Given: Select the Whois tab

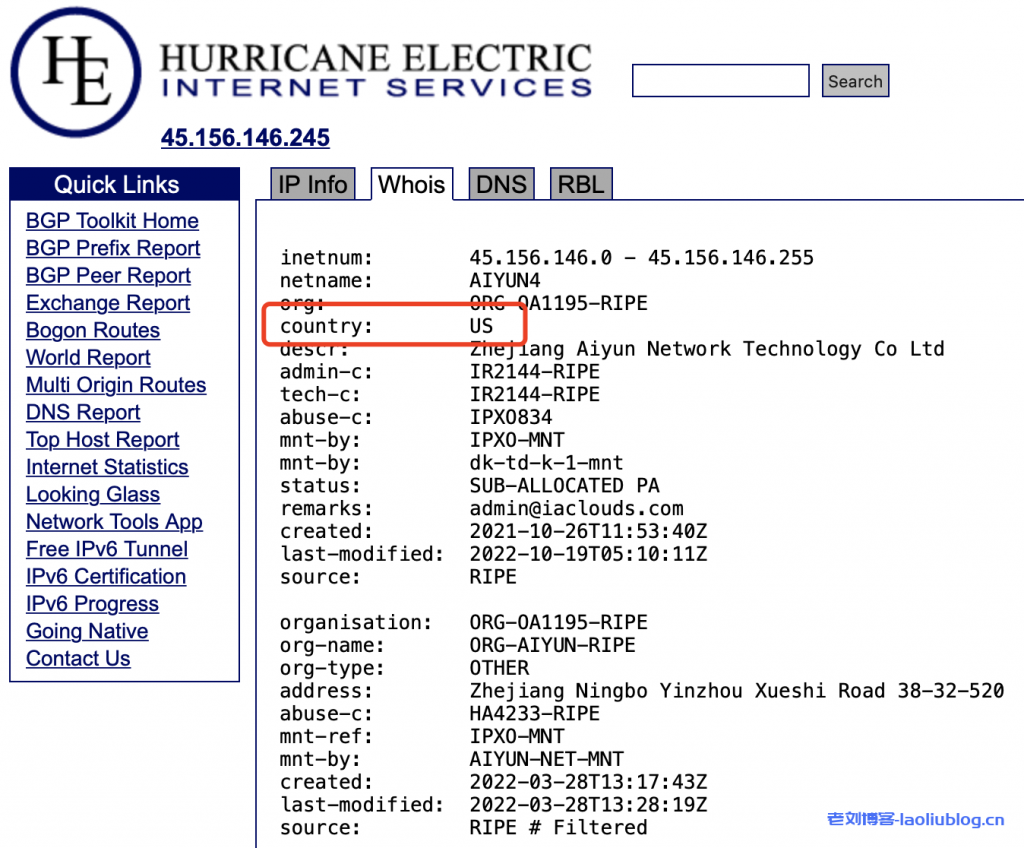Looking at the screenshot, I should pyautogui.click(x=411, y=185).
